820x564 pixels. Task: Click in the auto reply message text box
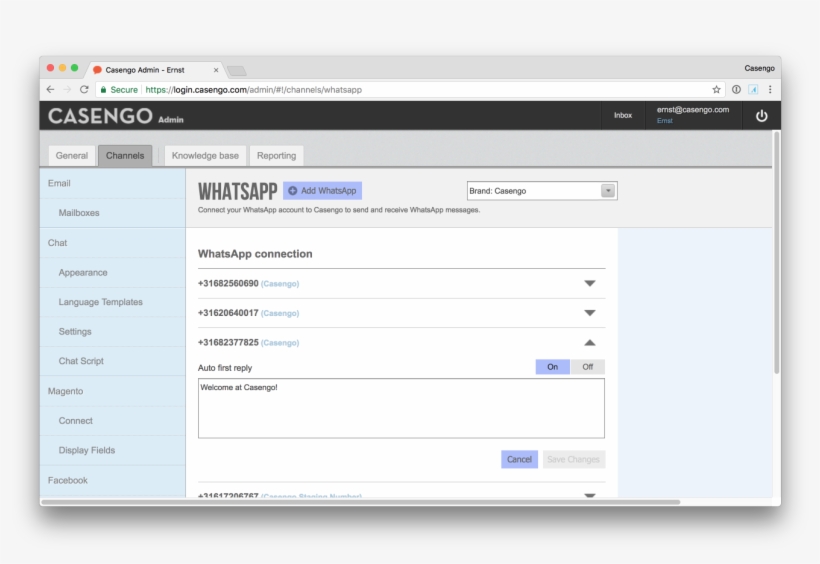[x=401, y=409]
